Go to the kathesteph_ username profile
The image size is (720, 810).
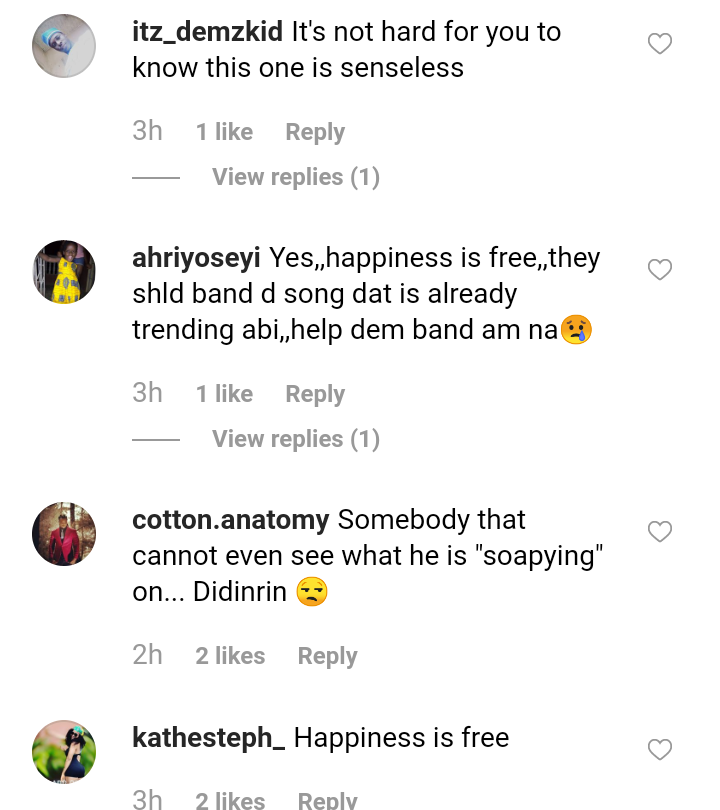tap(208, 738)
